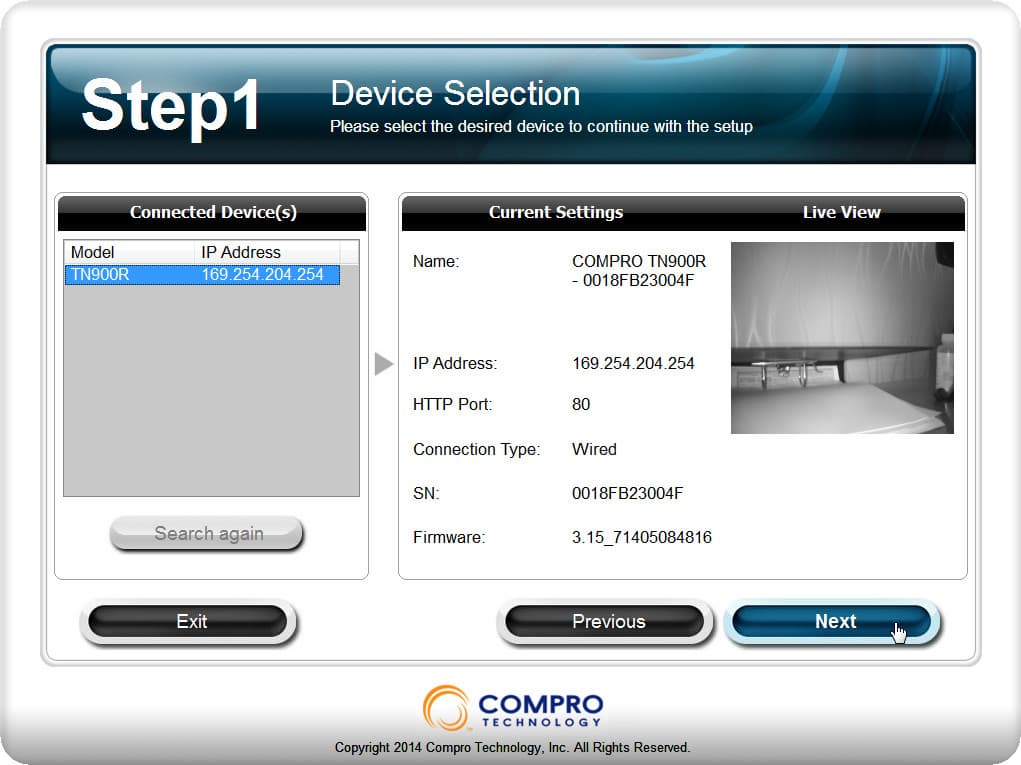
Task: Exit the setup wizard
Action: (188, 621)
